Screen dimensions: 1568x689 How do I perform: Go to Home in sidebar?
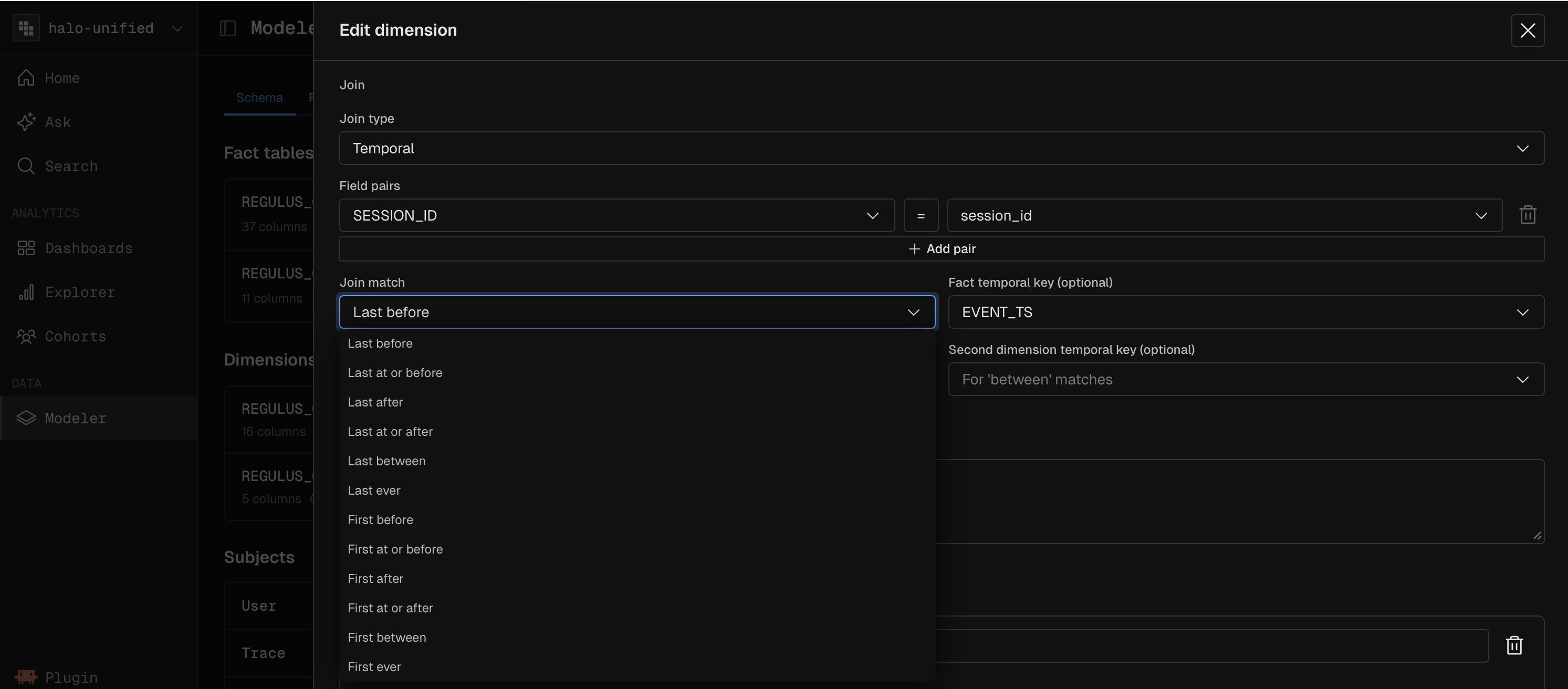(x=99, y=77)
